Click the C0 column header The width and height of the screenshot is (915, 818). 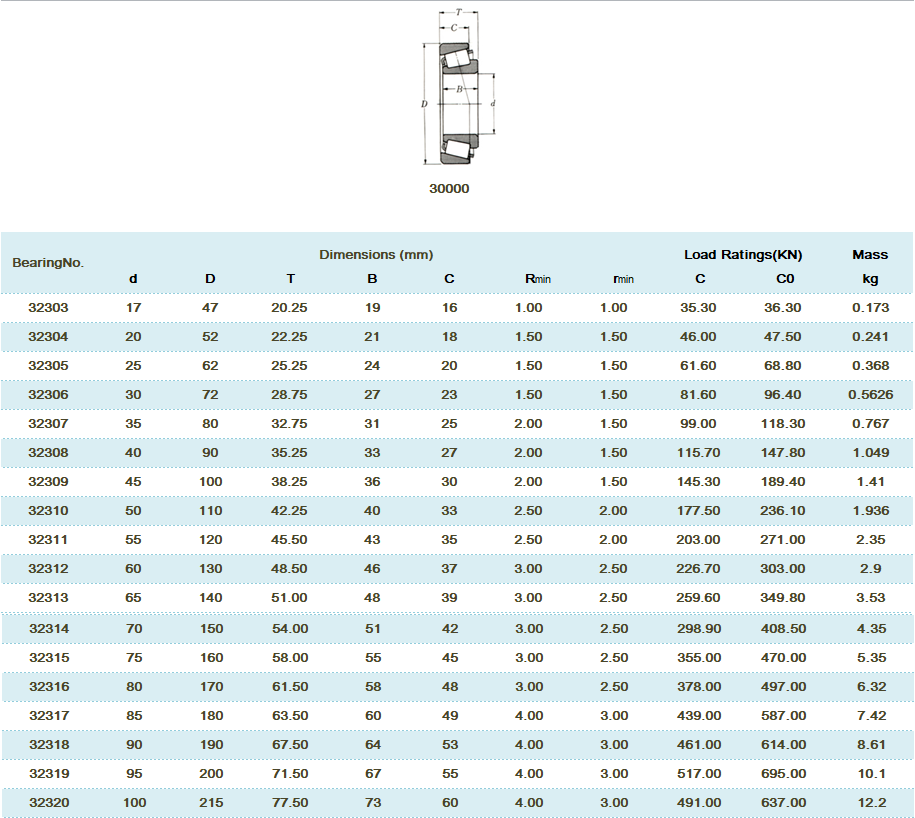[x=784, y=279]
